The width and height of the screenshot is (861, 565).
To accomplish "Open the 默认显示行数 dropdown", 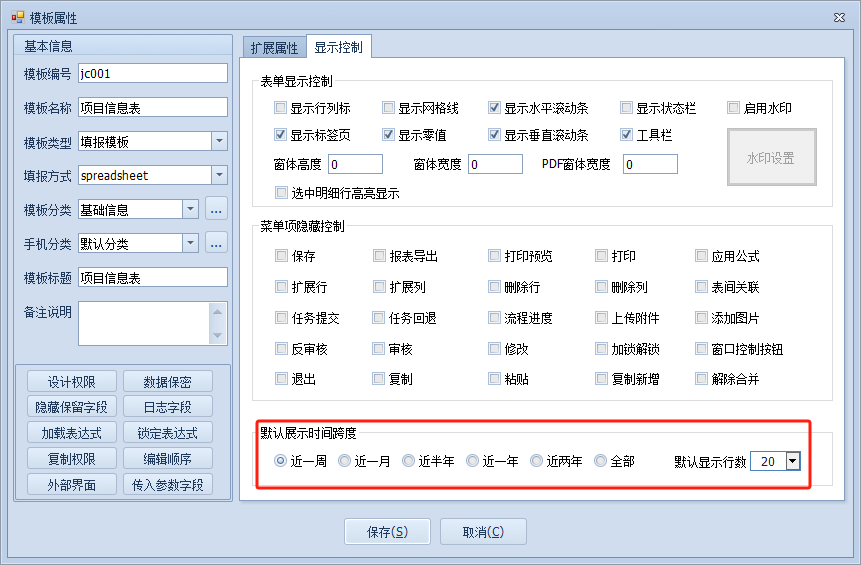I will (793, 461).
